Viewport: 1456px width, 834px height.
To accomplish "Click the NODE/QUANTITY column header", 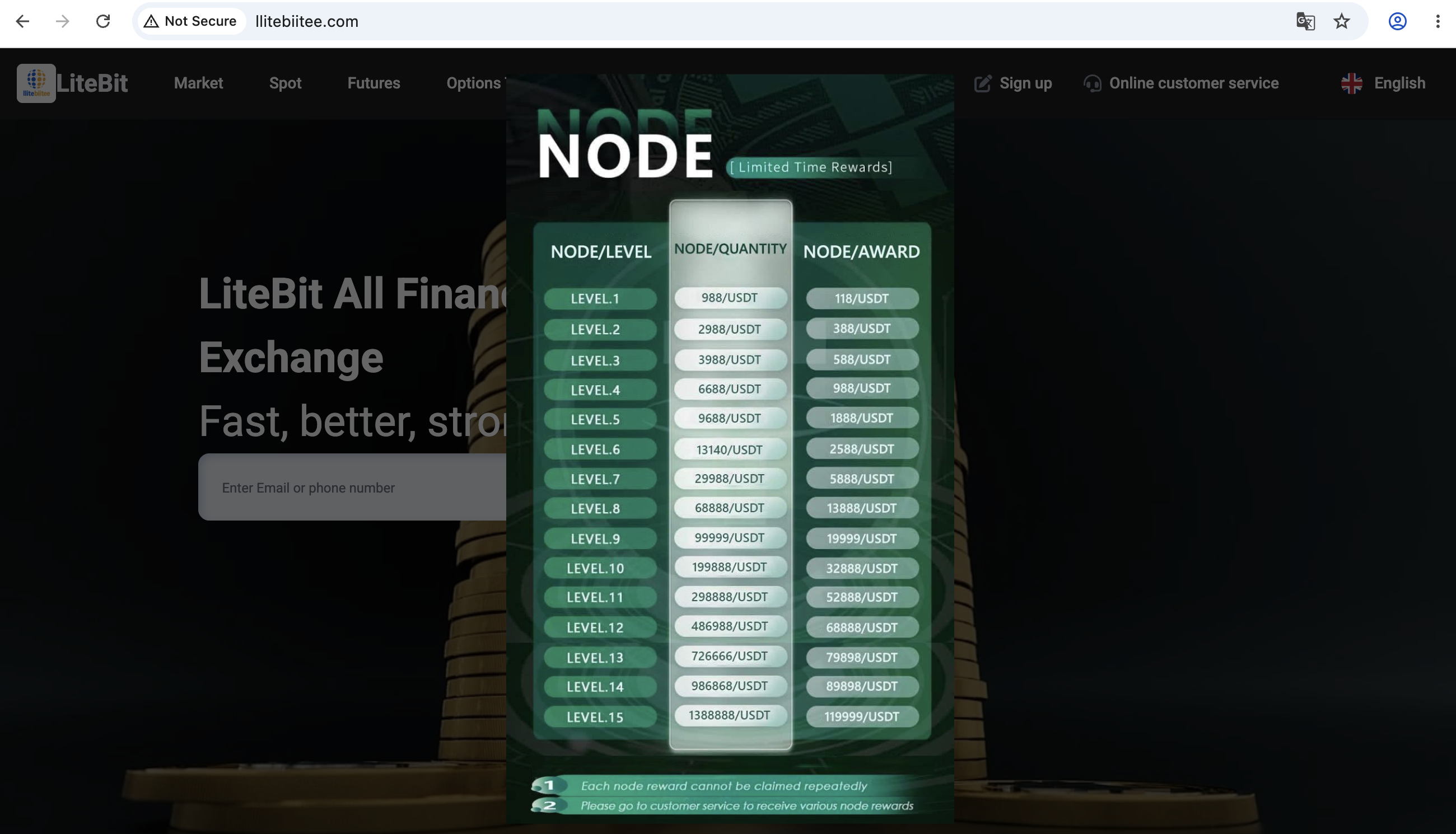I will 731,249.
